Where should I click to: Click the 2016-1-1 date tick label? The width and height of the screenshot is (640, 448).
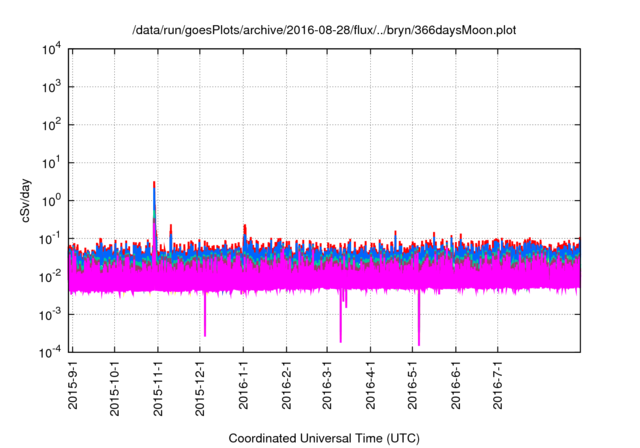pos(243,386)
